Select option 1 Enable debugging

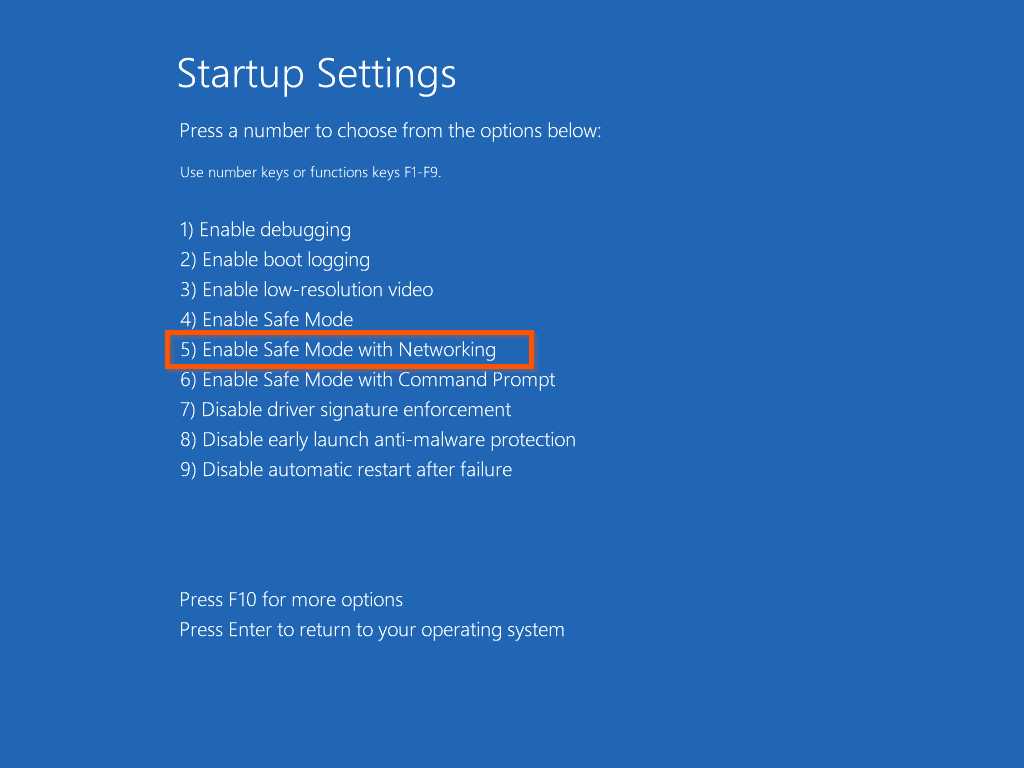[265, 230]
